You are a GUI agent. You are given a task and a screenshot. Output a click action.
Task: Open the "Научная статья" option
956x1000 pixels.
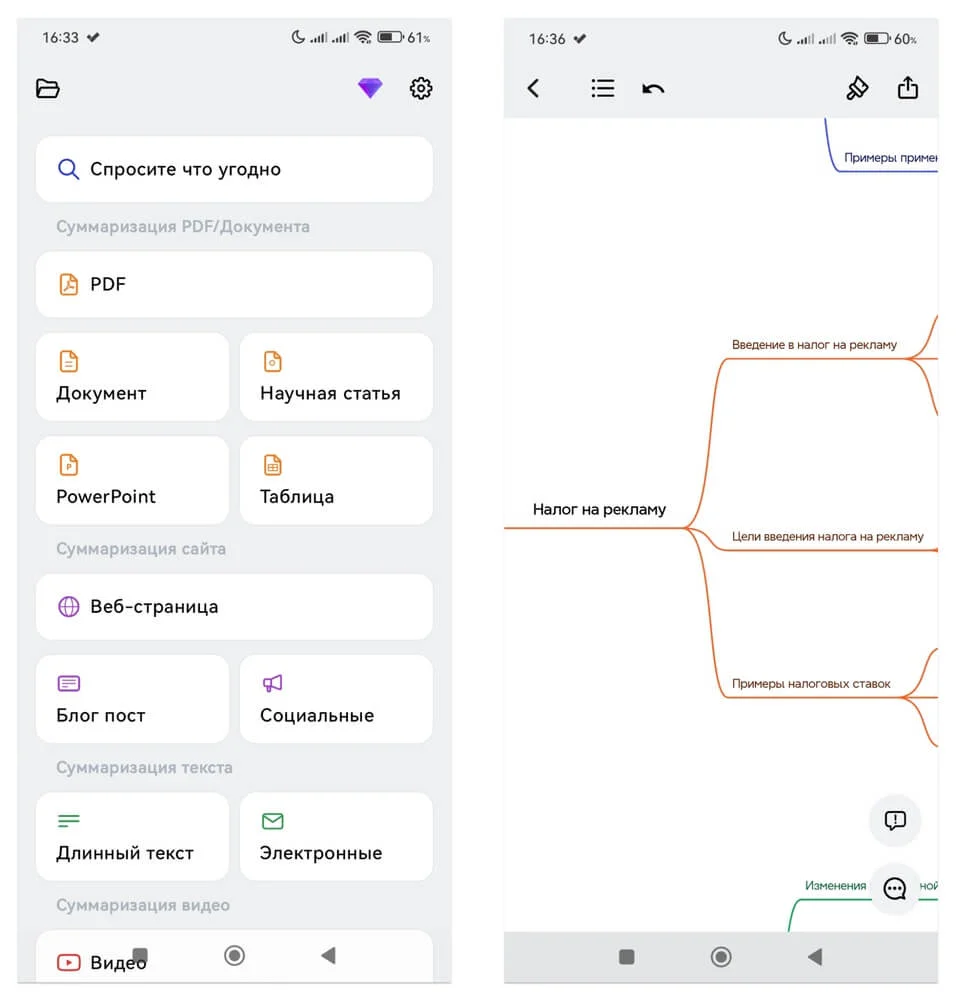click(336, 377)
